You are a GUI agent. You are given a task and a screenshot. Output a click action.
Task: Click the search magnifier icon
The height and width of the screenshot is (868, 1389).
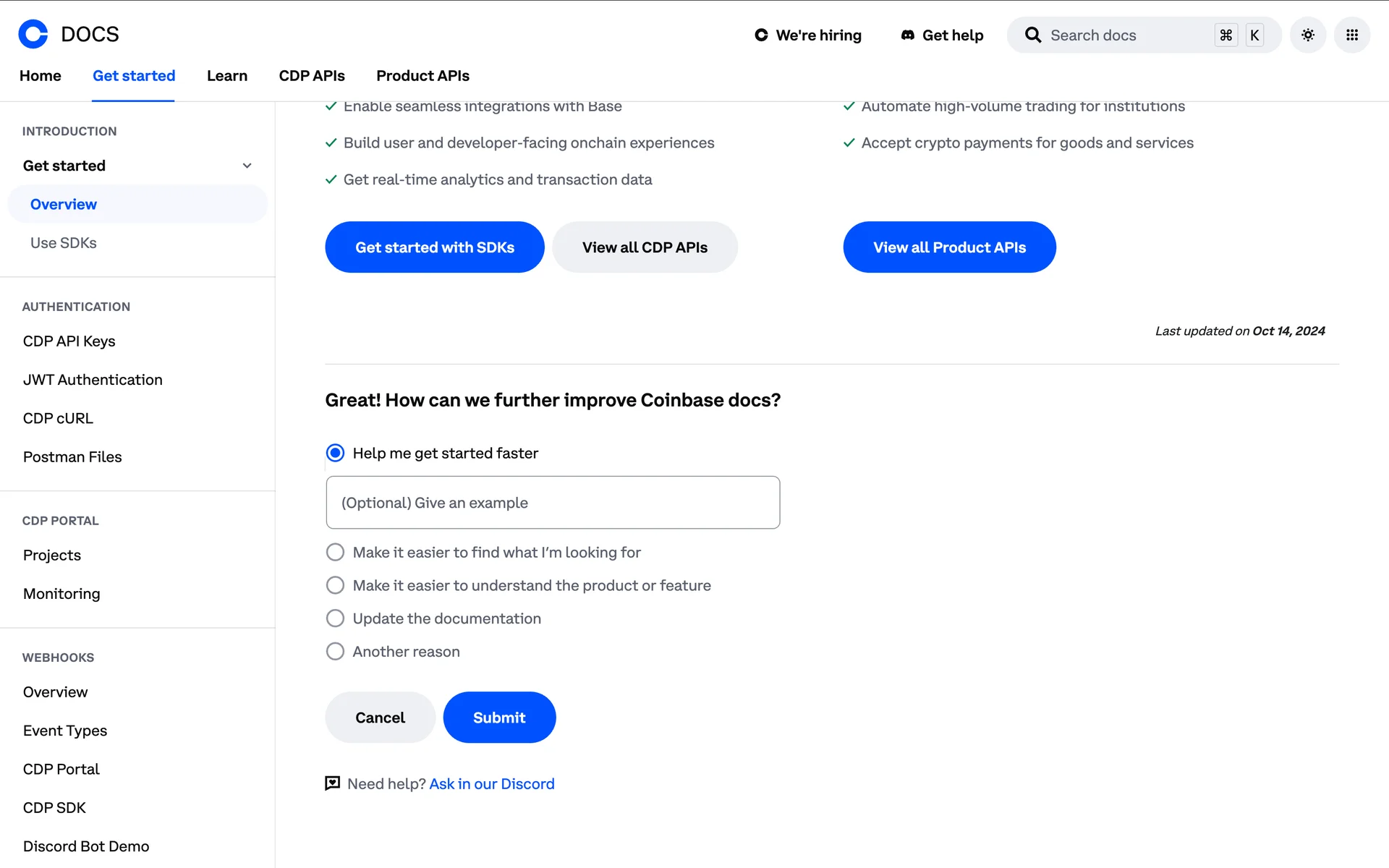(x=1033, y=35)
